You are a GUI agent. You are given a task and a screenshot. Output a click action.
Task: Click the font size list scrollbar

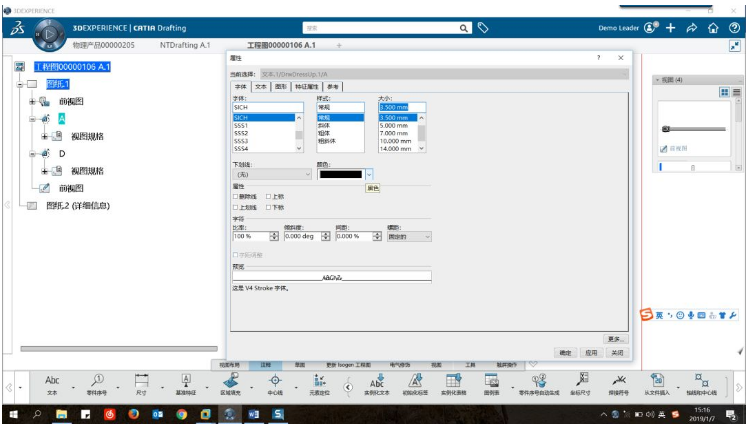coord(421,133)
